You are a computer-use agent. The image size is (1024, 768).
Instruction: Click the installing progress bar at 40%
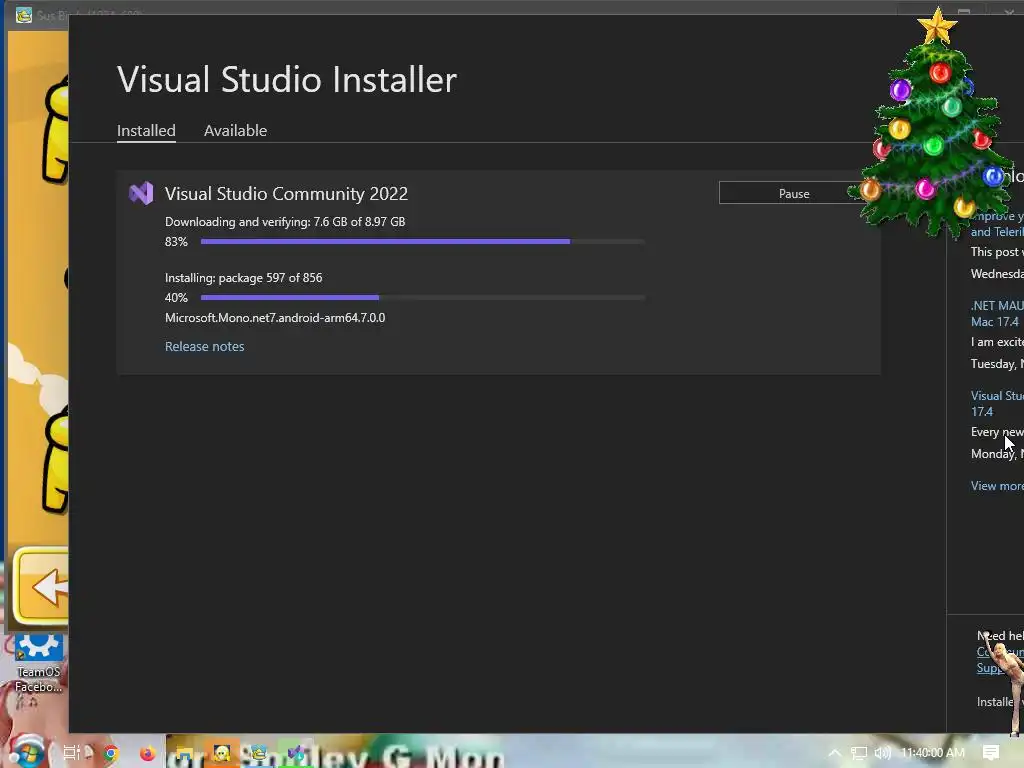pos(423,298)
